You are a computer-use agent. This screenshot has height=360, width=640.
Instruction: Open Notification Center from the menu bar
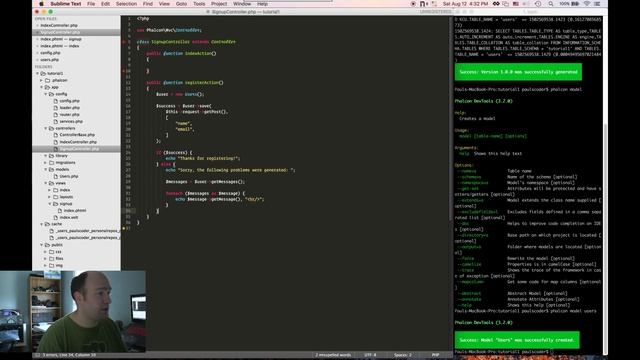pos(597,4)
